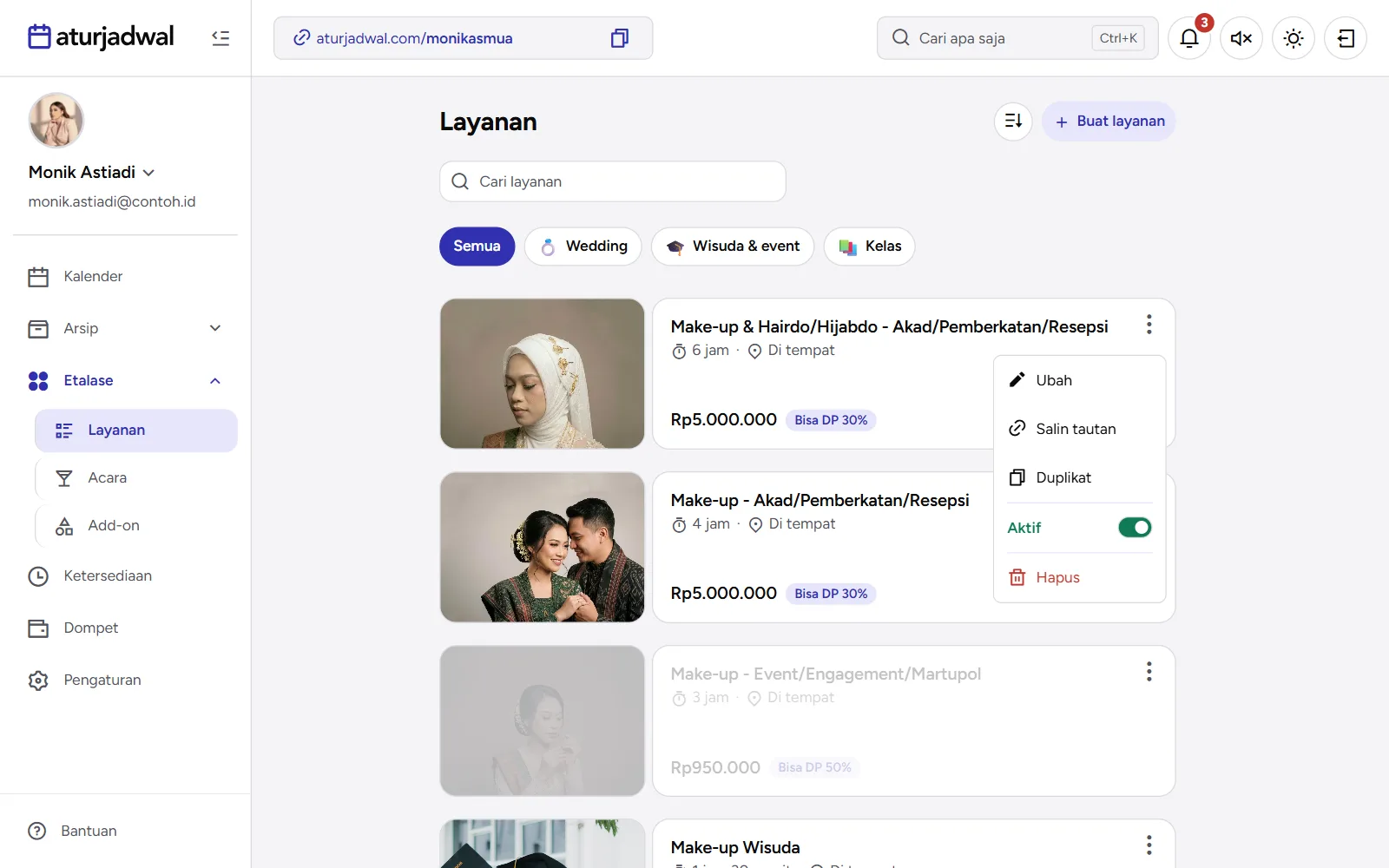This screenshot has width=1389, height=868.
Task: Open the hijab bride service thumbnail
Action: pos(543,373)
